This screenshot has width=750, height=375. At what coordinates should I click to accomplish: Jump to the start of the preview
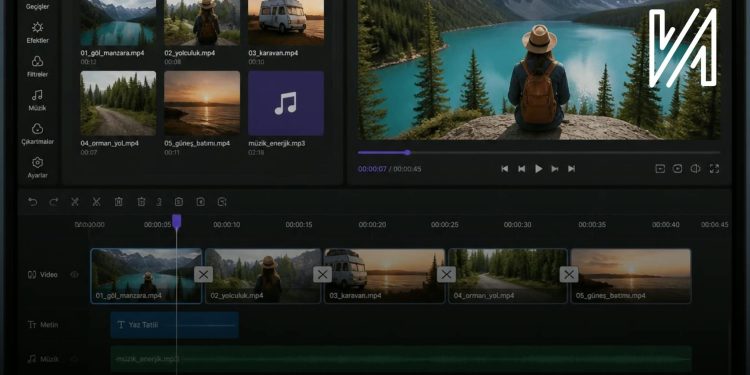coord(504,169)
